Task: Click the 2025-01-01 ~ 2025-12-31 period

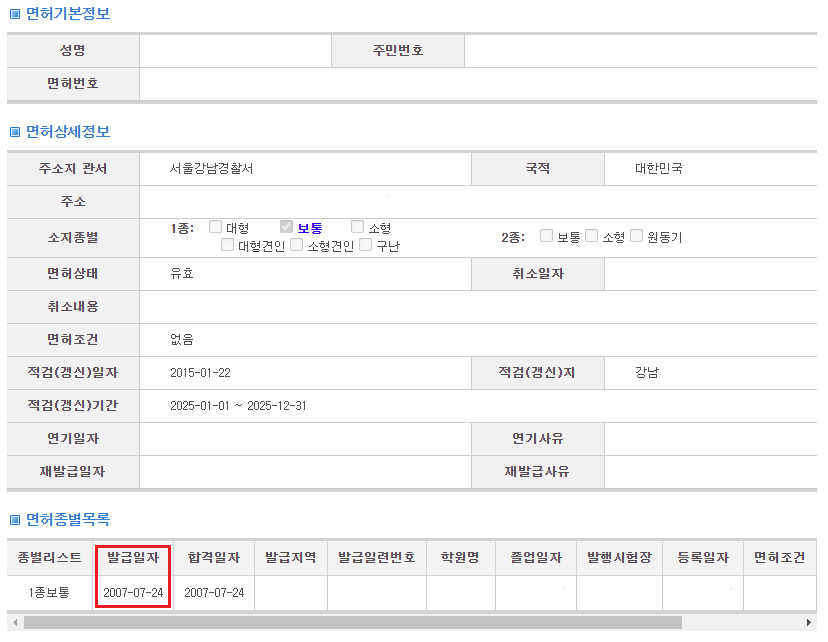Action: pos(238,406)
